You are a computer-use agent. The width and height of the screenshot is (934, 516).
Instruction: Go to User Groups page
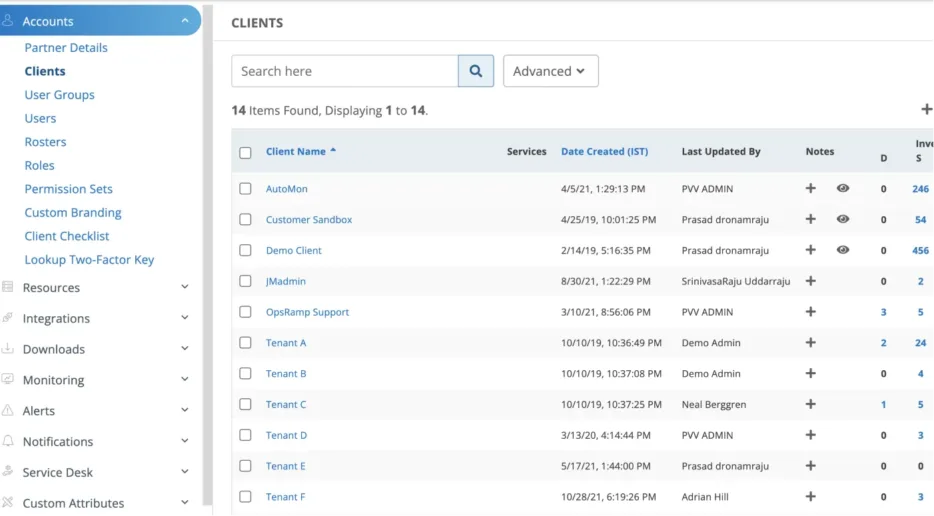[x=60, y=95]
